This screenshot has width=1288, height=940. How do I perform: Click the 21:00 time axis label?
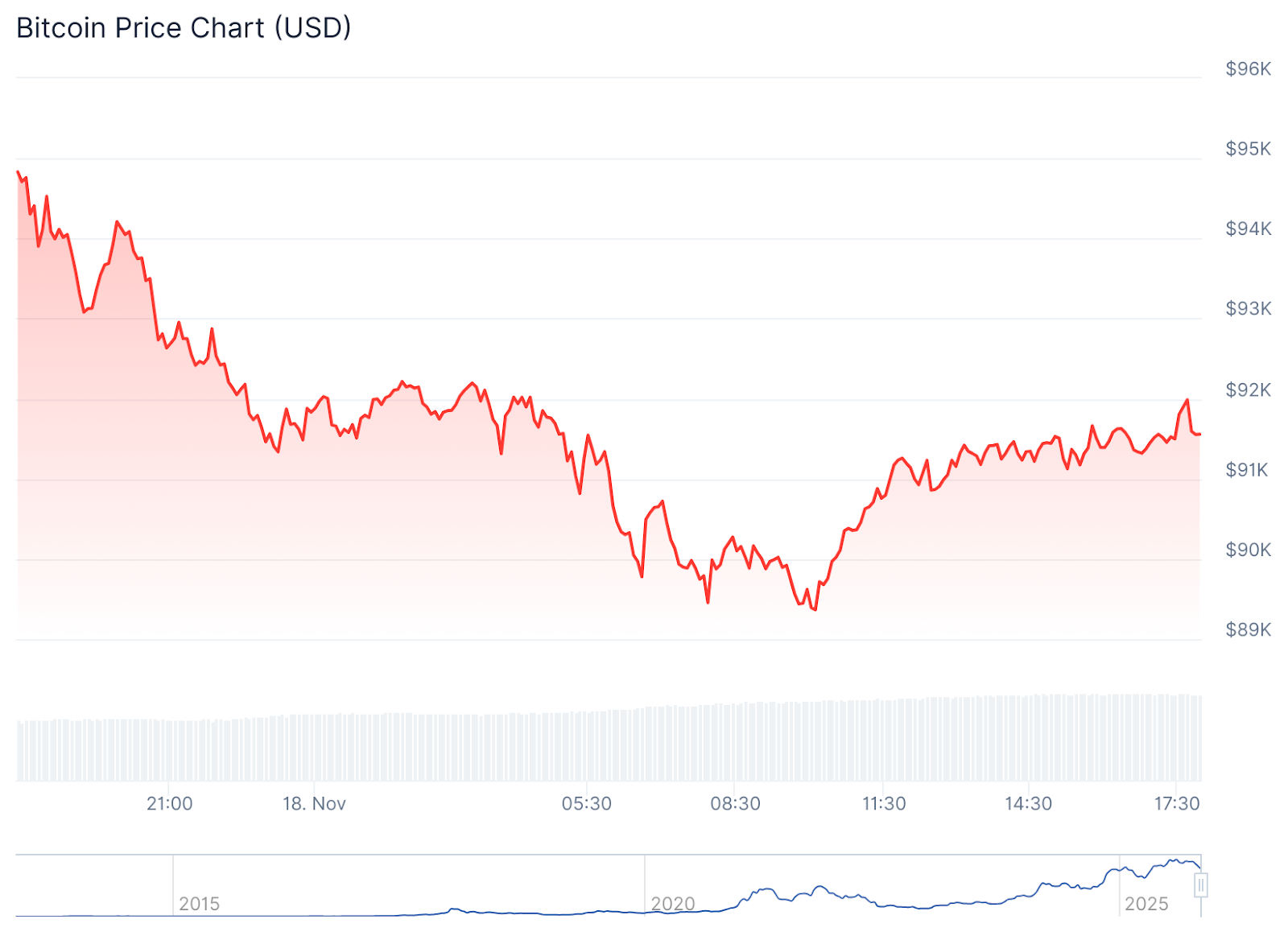tap(169, 803)
